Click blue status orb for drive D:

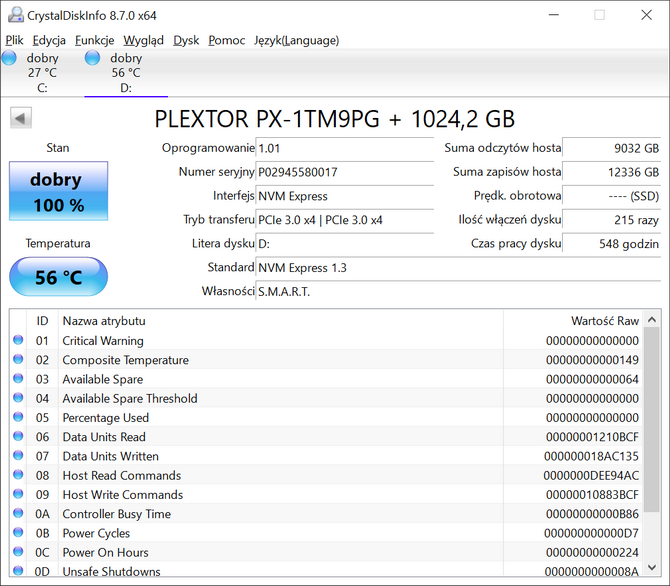click(x=92, y=58)
